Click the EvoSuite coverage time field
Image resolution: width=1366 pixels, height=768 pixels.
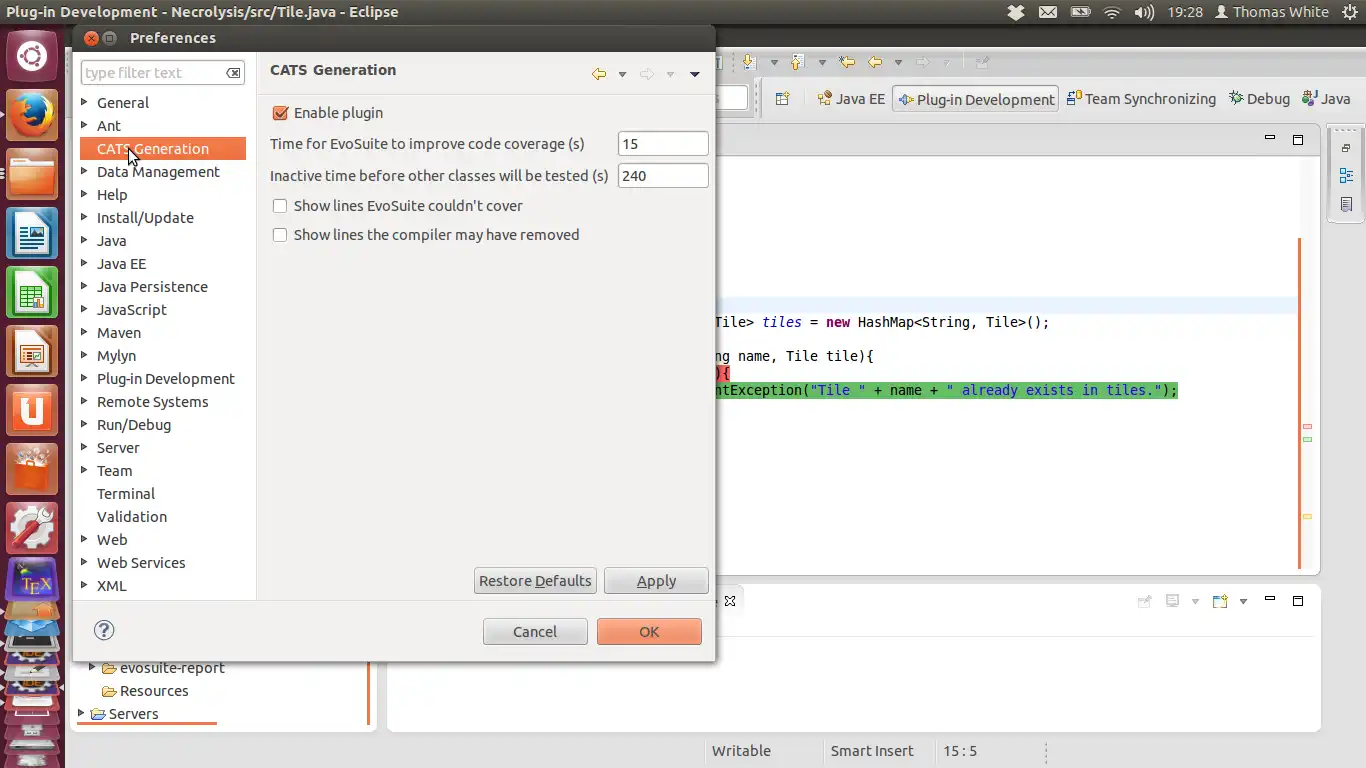tap(663, 144)
